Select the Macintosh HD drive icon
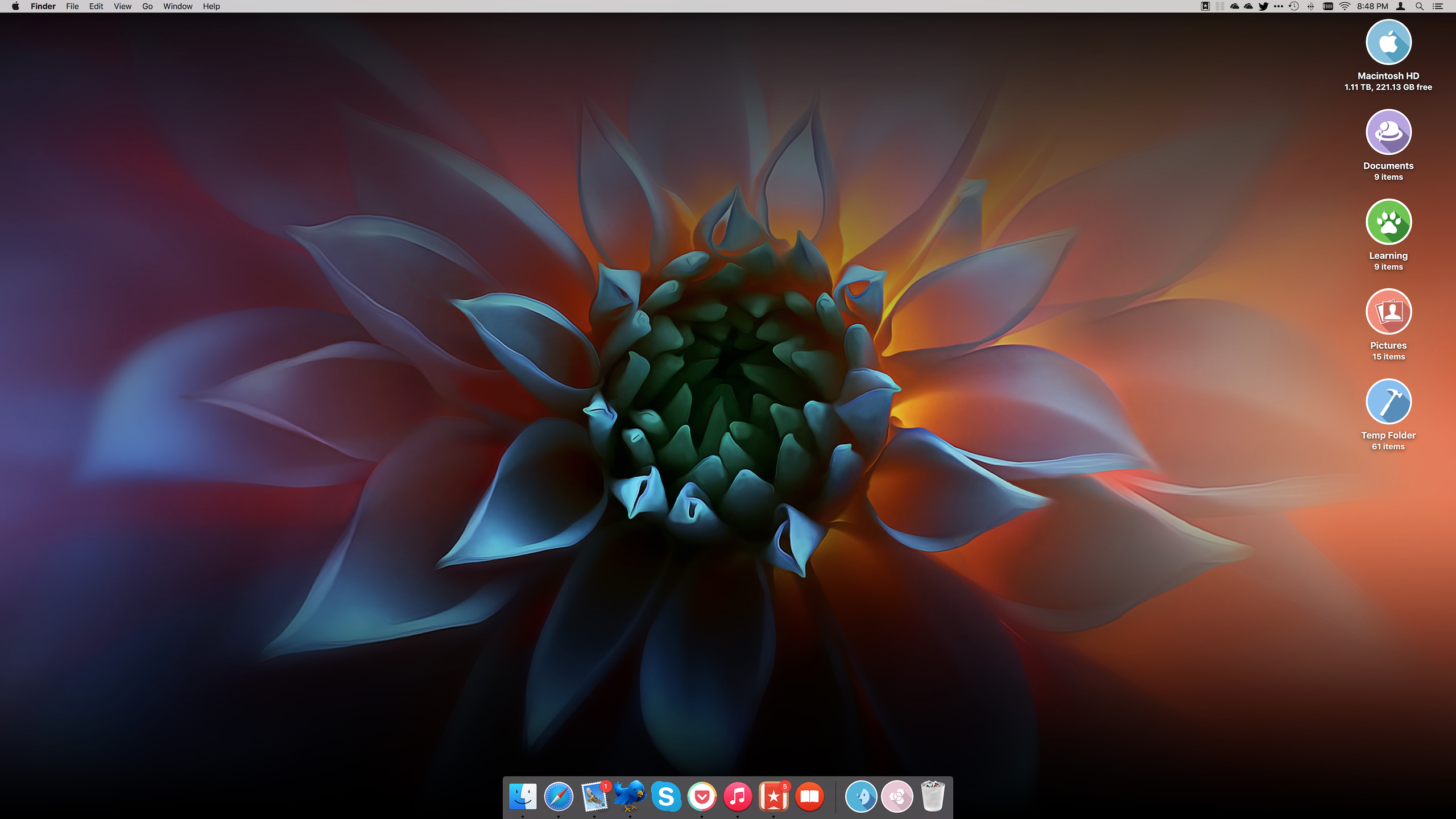The height and width of the screenshot is (819, 1456). (1388, 43)
